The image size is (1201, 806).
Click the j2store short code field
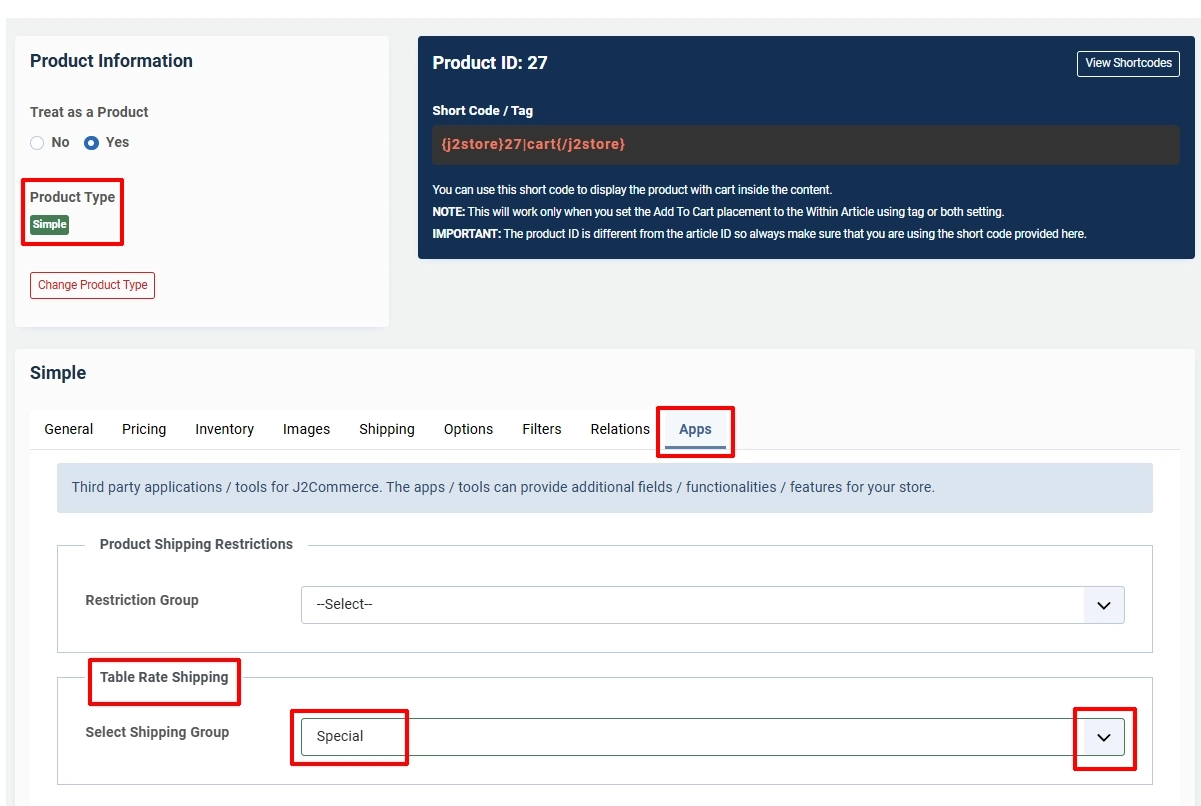(x=805, y=145)
